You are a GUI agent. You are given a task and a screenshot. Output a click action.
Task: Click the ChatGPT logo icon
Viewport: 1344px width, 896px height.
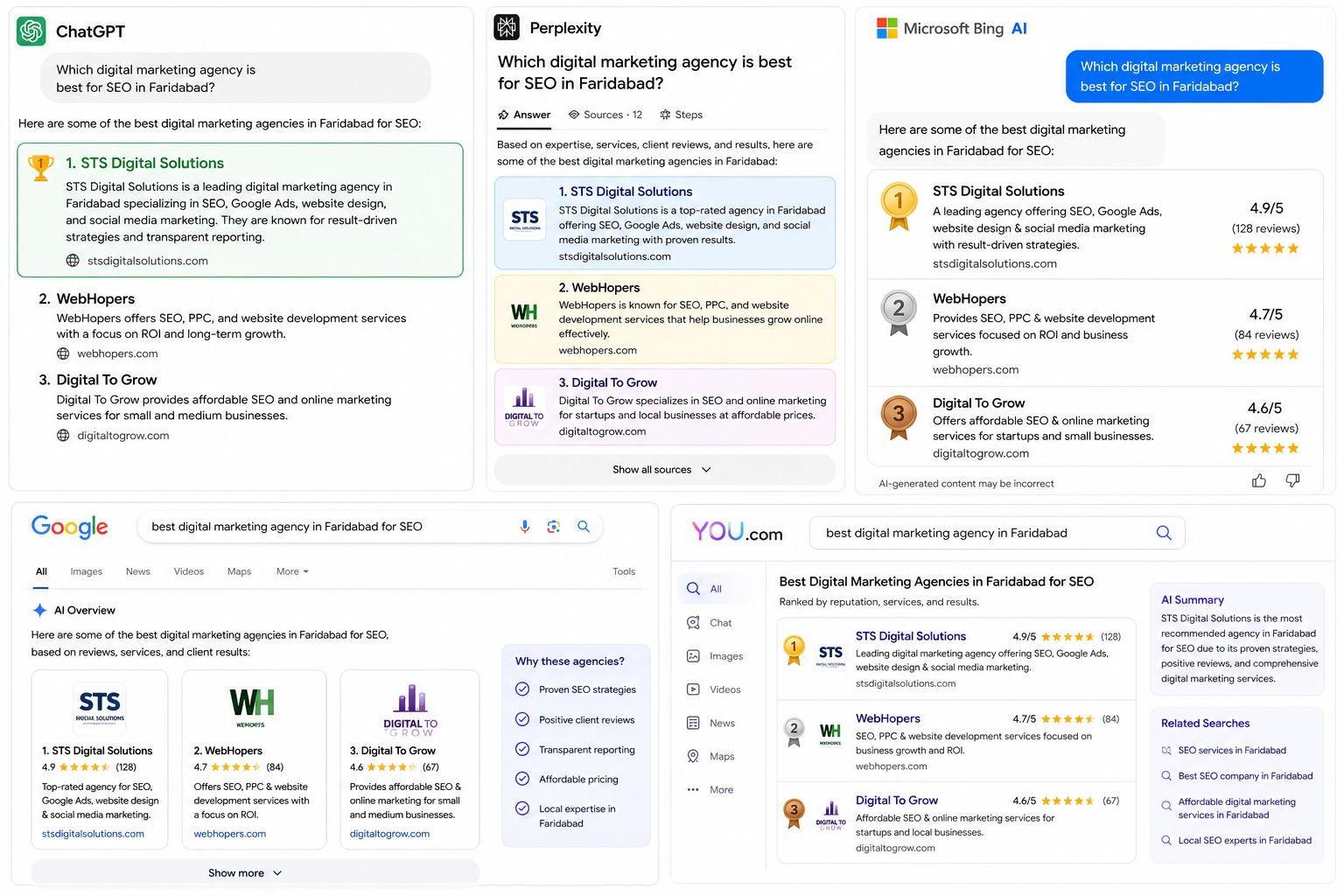coord(31,31)
